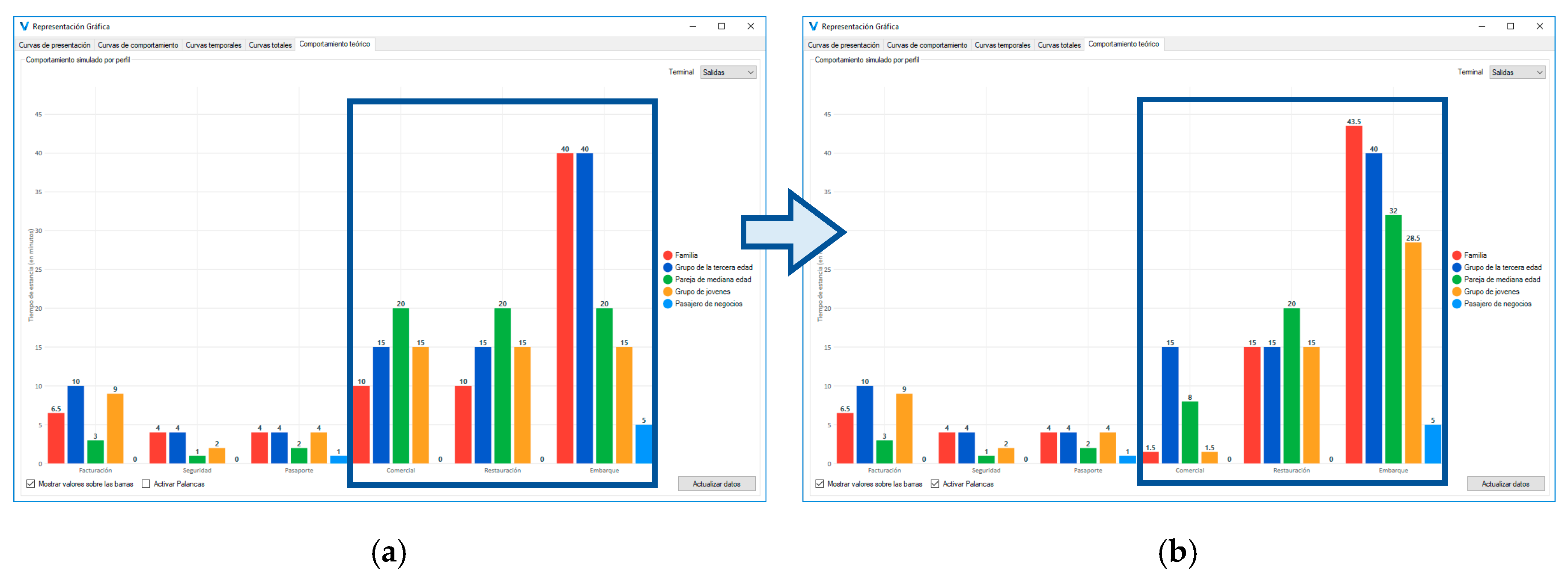The image size is (1568, 576).
Task: Switch to the Curvas de presentación tab in left window
Action: [54, 45]
